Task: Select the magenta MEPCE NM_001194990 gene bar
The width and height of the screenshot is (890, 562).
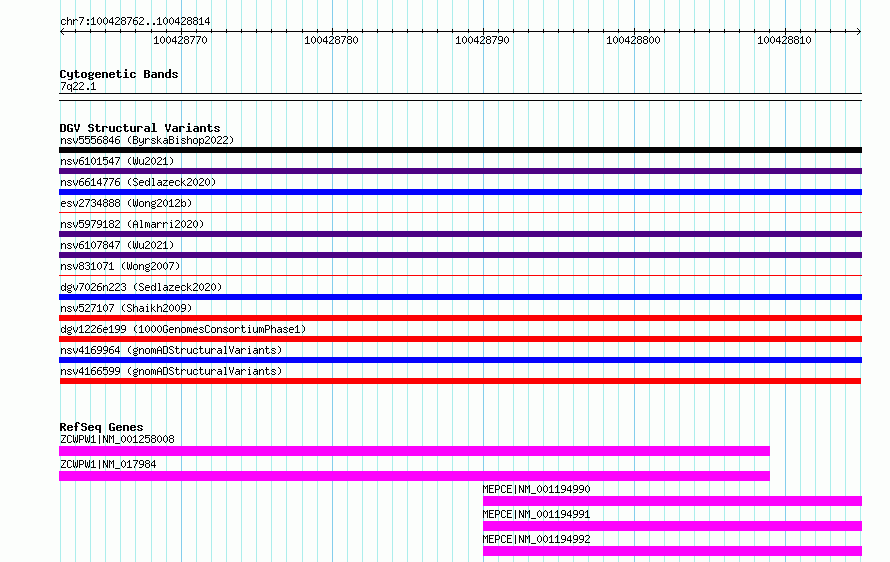Action: click(673, 501)
